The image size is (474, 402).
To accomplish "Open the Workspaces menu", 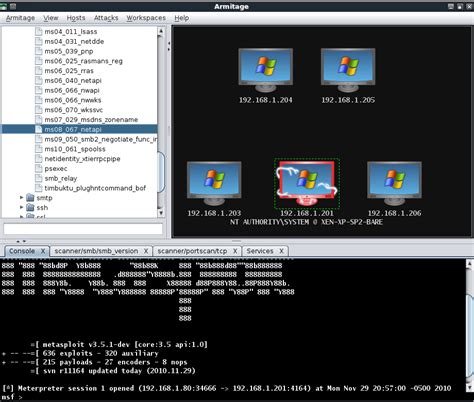I will pos(146,18).
